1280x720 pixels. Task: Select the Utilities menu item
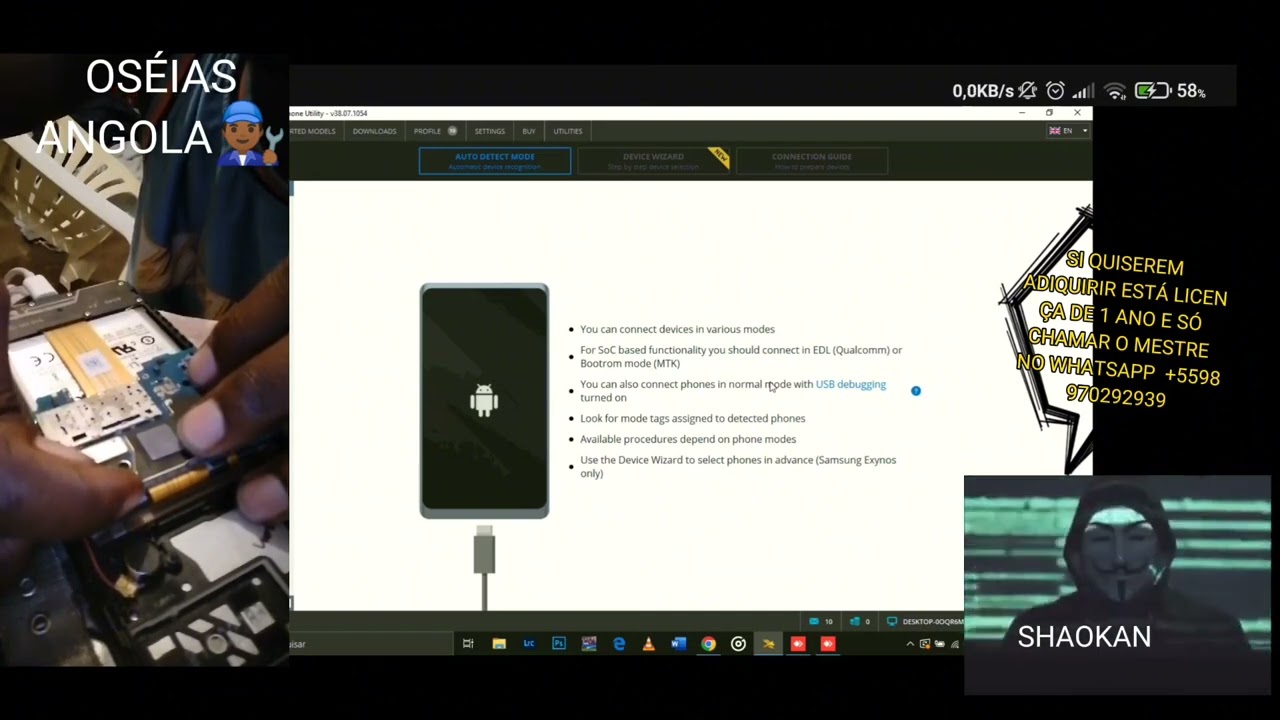click(x=568, y=131)
